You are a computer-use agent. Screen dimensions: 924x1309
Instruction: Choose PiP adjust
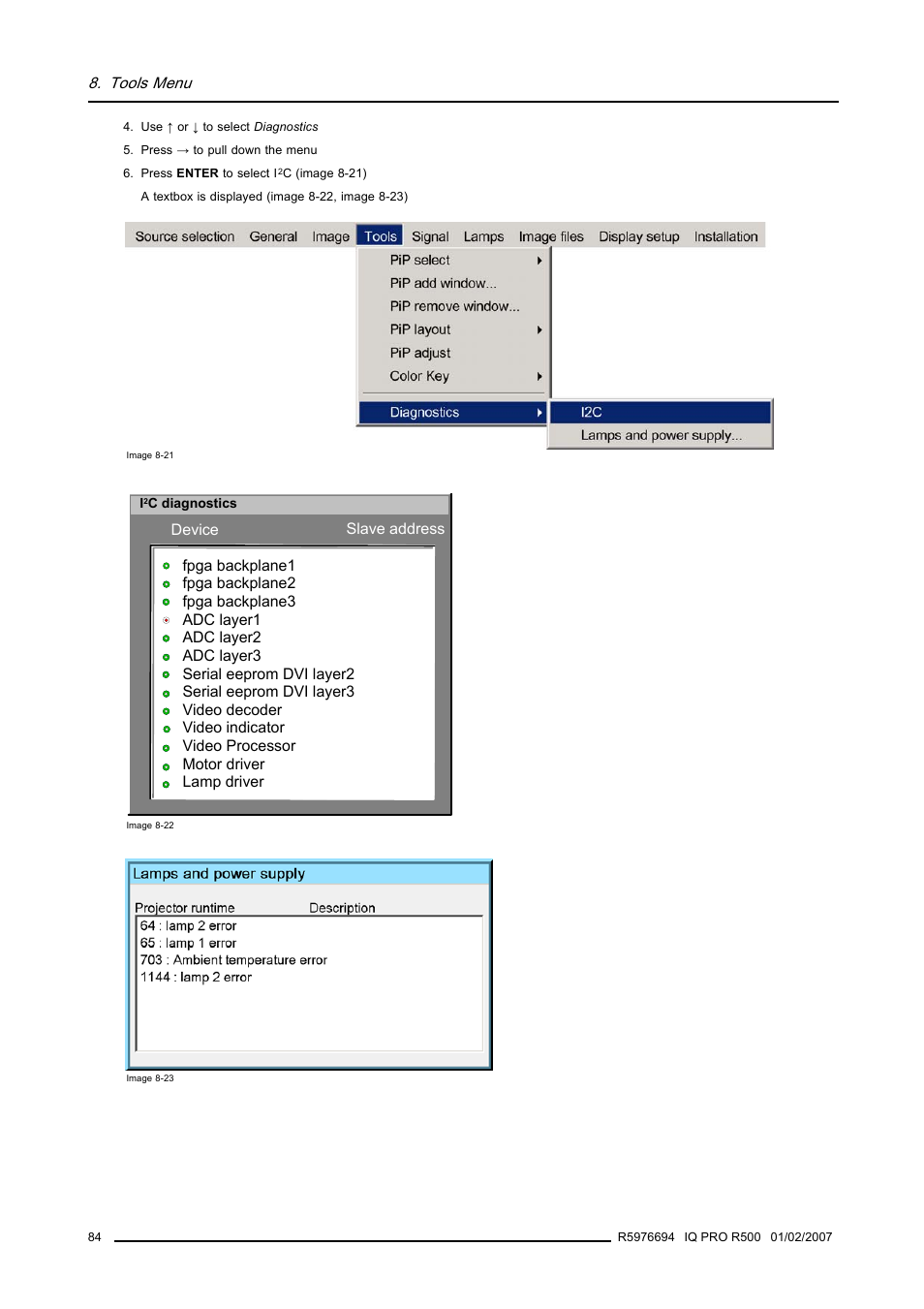click(452, 353)
